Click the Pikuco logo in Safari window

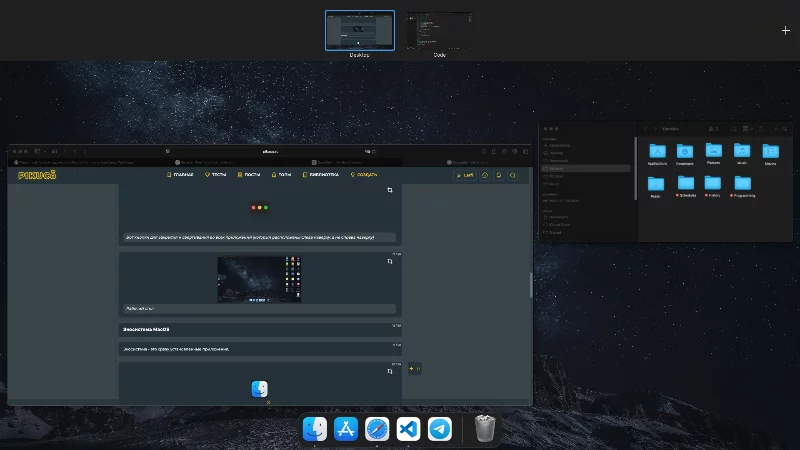(37, 175)
